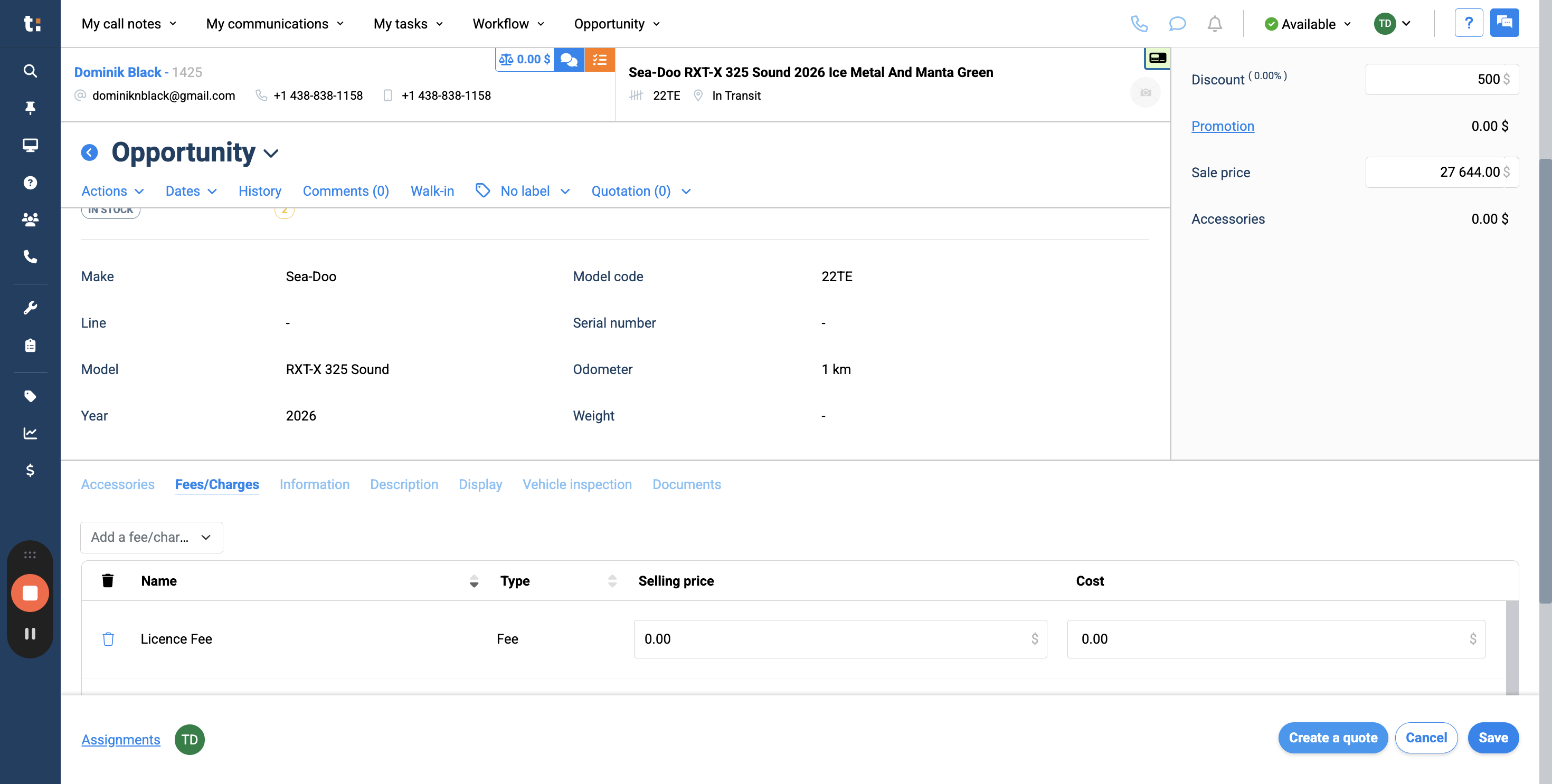Delete Licence Fee row with trash icon

pos(108,639)
